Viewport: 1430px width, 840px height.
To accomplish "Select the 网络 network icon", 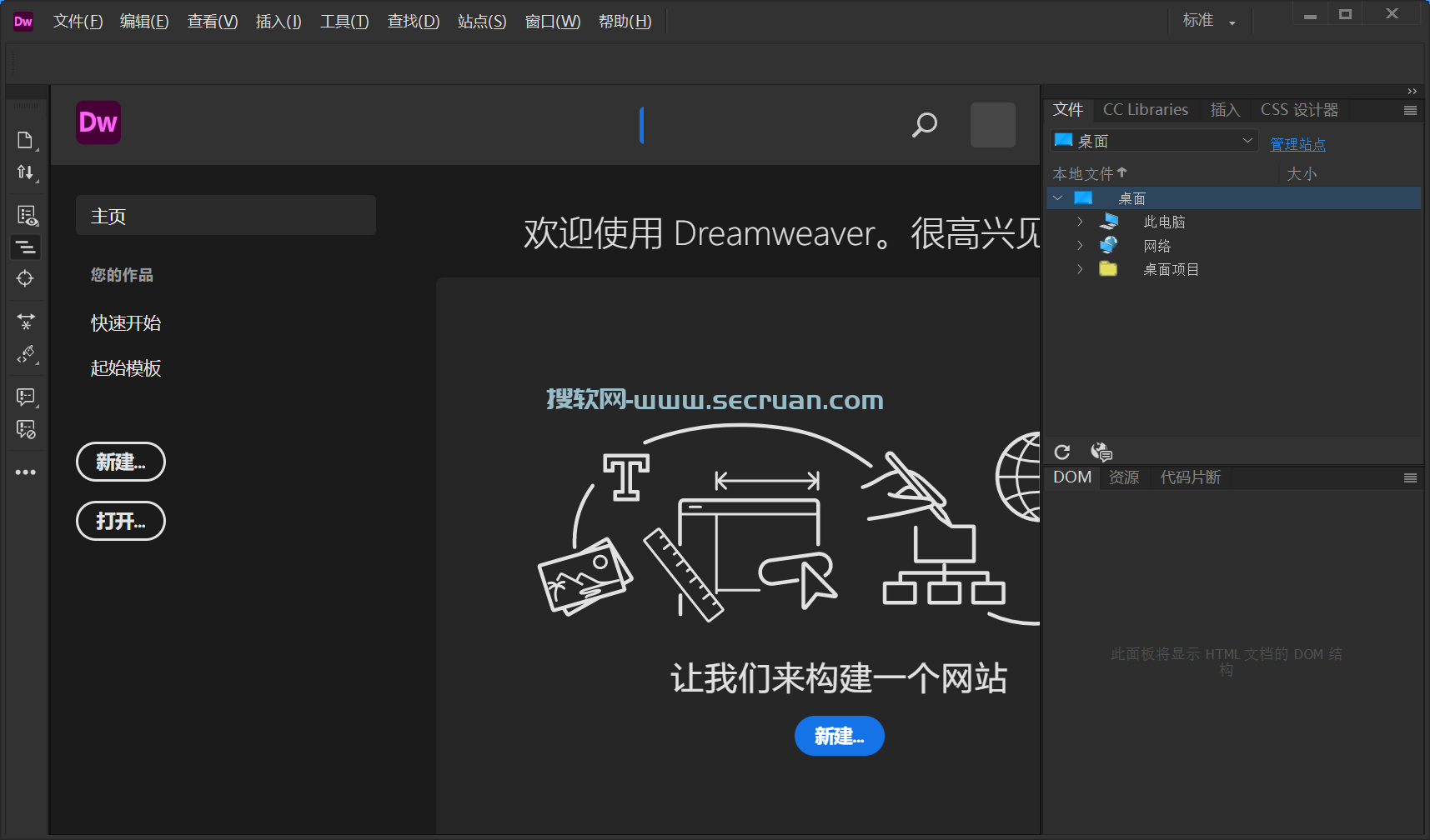I will 1108,245.
